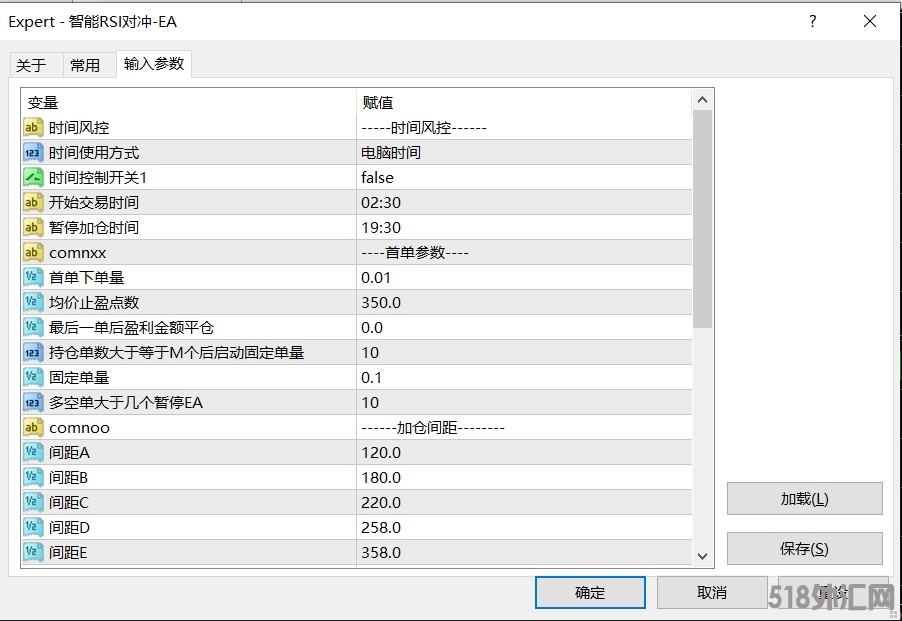The height and width of the screenshot is (621, 902).
Task: Click the integer icon beside 多空单大于几个暂停EA
Action: (x=33, y=402)
